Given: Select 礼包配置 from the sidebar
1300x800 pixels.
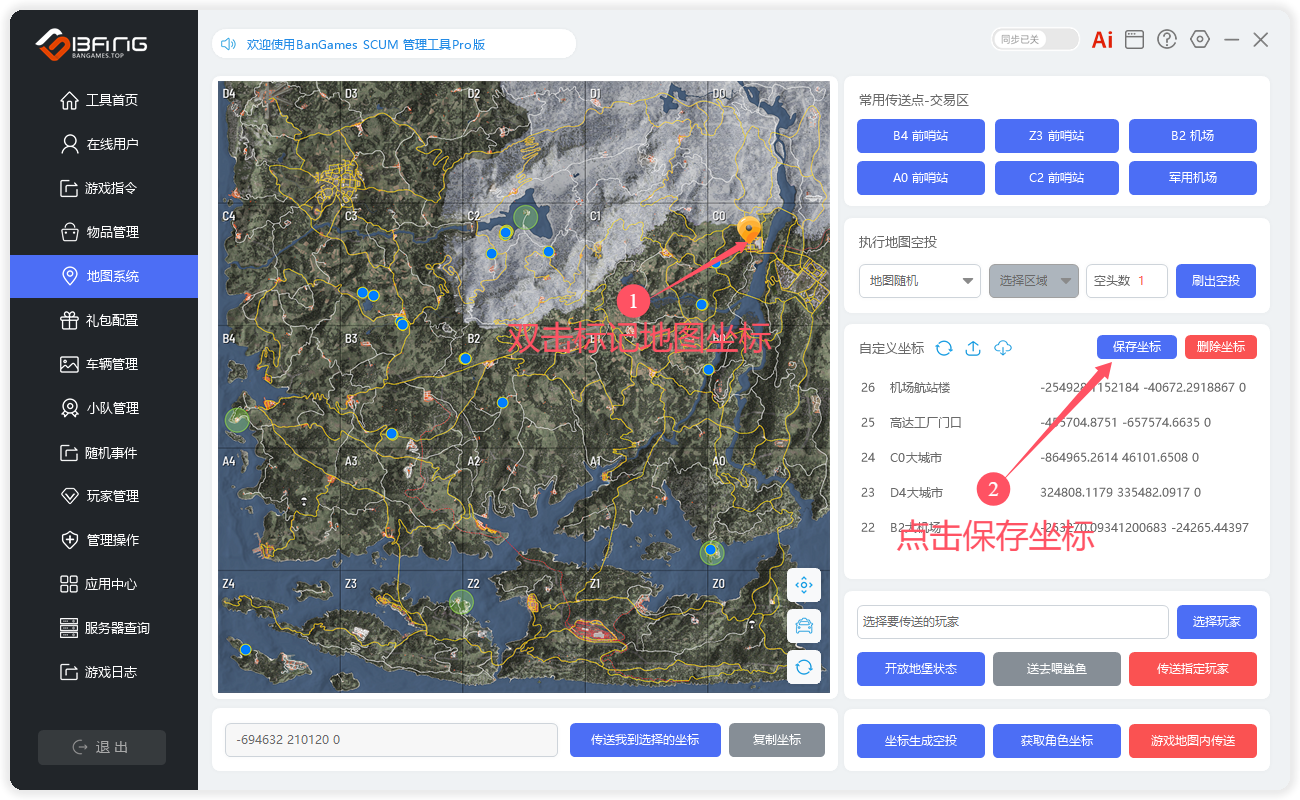Looking at the screenshot, I should coord(112,320).
